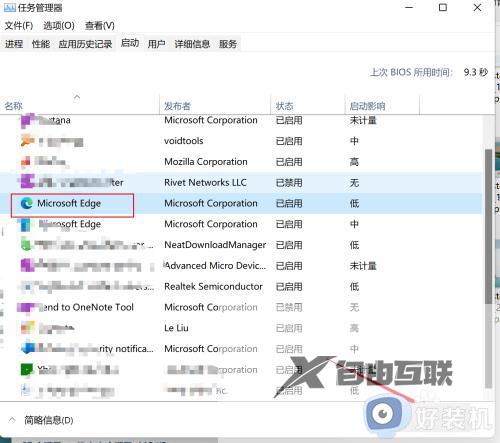Switch to the 进程 tab
The image size is (500, 443).
coord(14,44)
